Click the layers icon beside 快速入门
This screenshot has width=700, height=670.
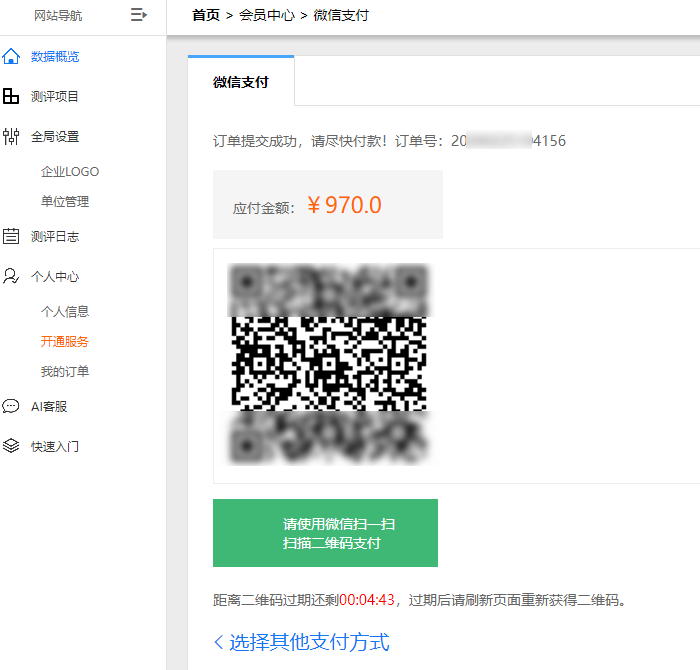click(x=11, y=446)
